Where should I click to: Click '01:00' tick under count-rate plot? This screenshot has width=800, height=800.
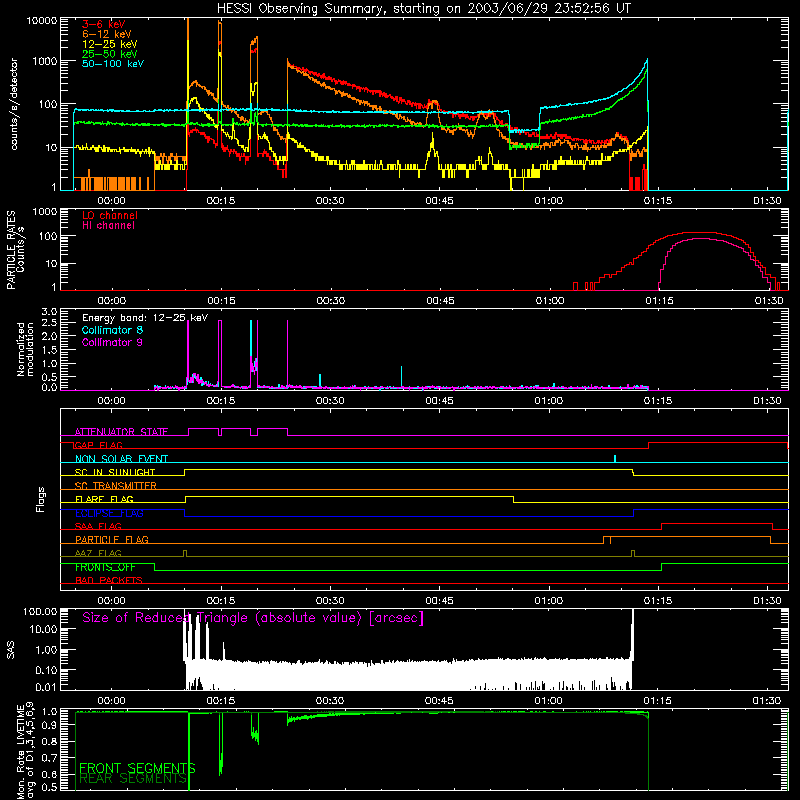click(548, 201)
